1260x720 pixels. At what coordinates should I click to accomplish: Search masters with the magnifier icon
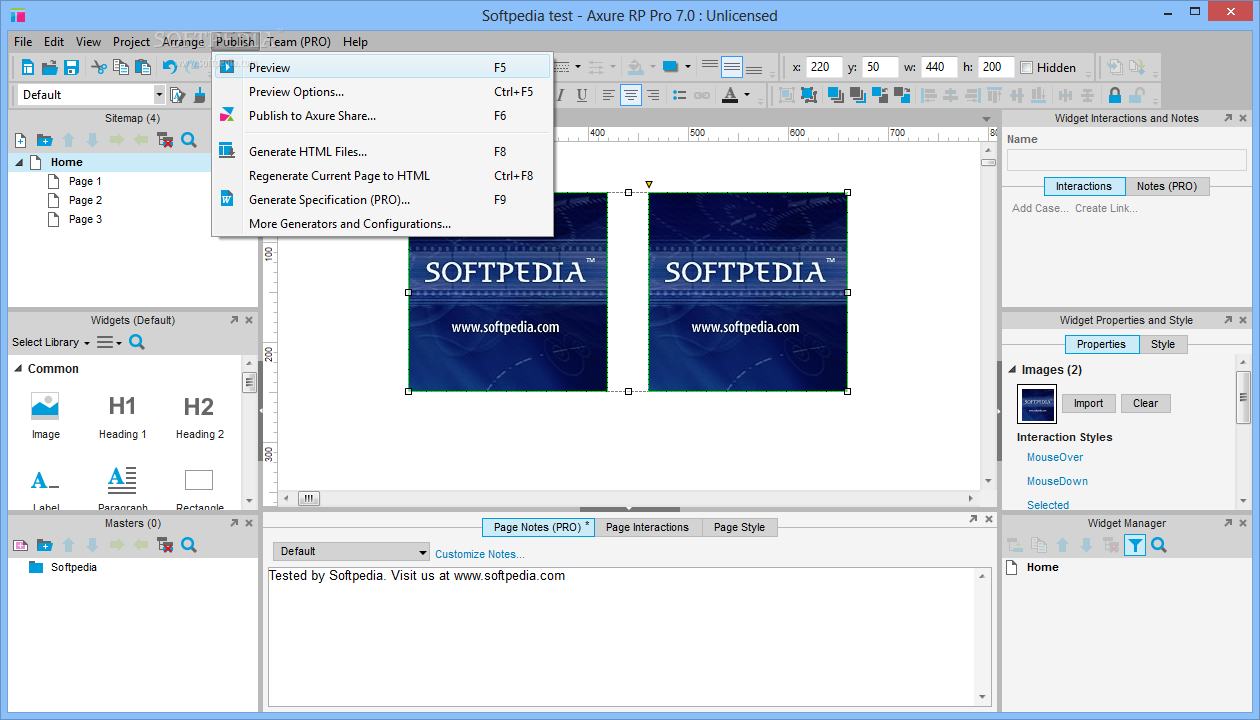coord(189,545)
